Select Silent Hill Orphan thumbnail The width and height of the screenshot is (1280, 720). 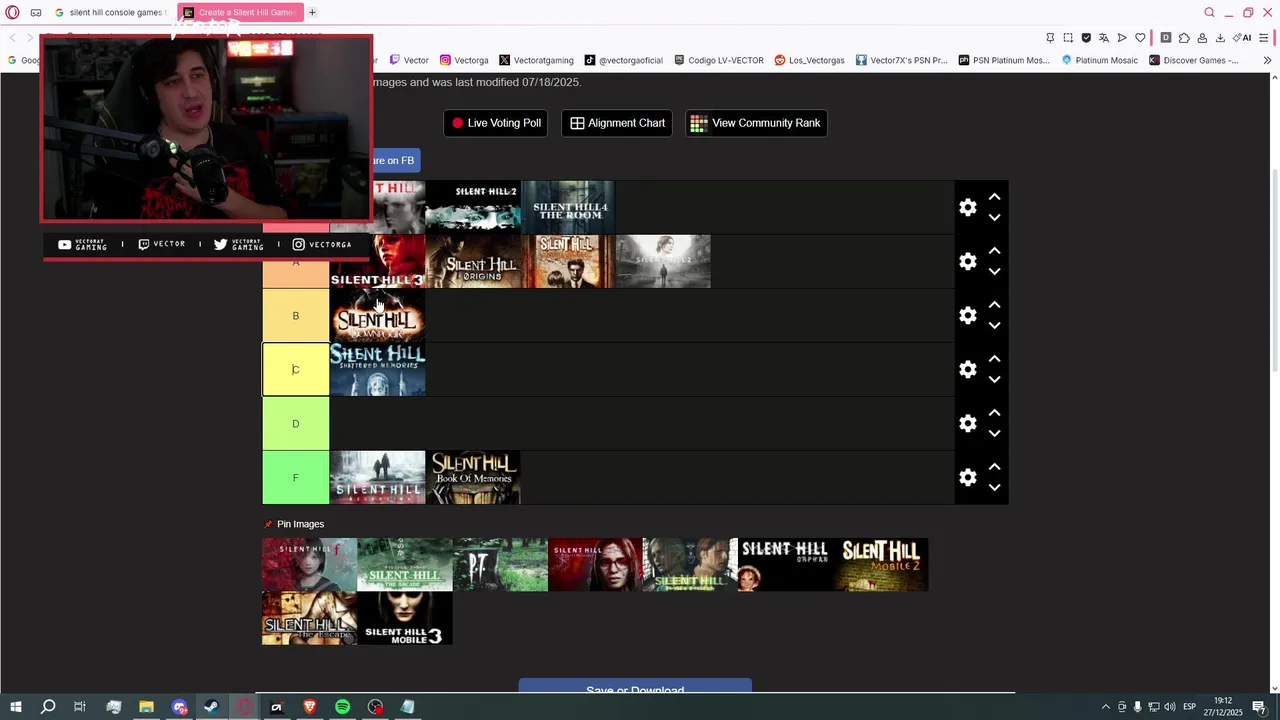tap(786, 565)
